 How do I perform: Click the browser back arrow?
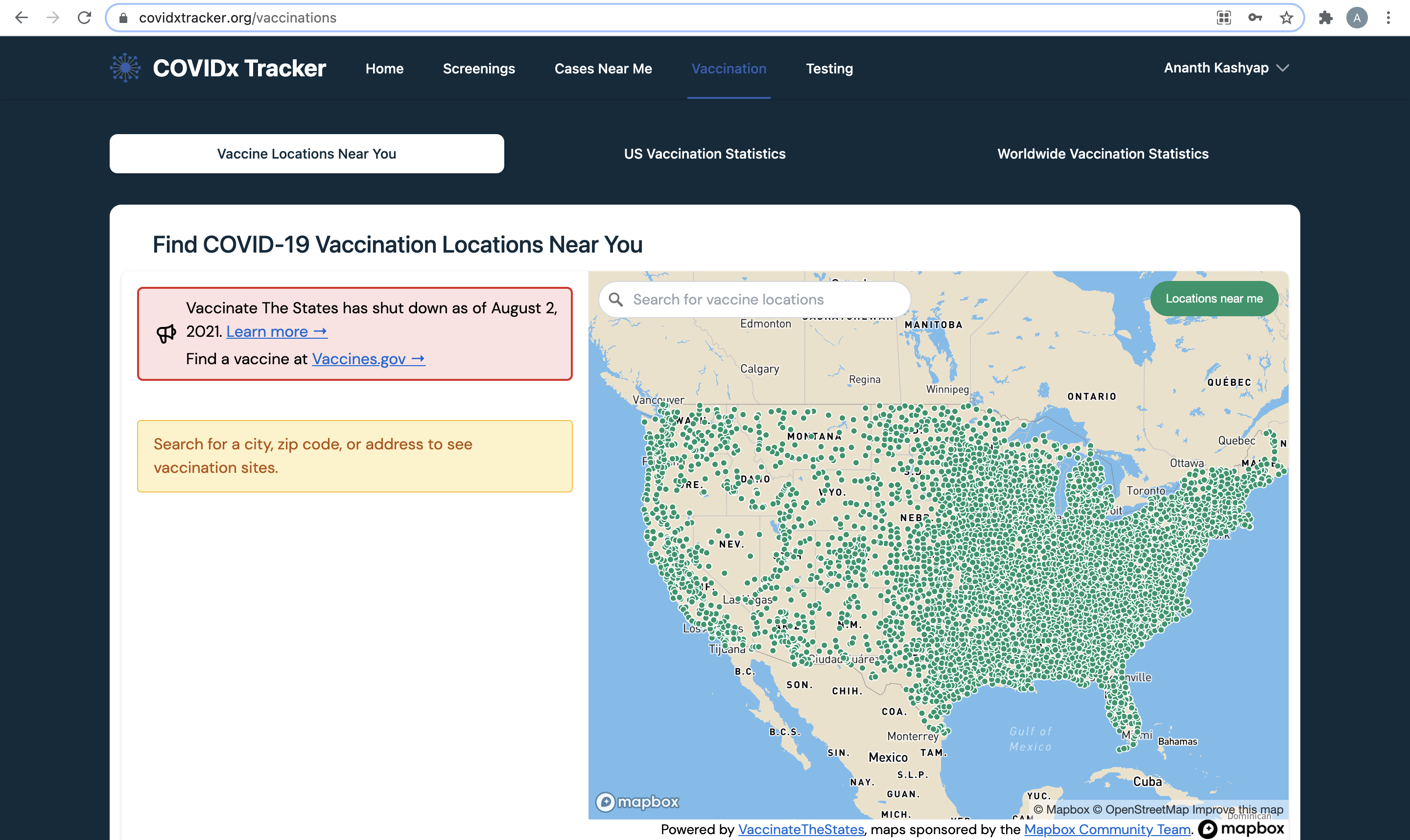pyautogui.click(x=22, y=18)
